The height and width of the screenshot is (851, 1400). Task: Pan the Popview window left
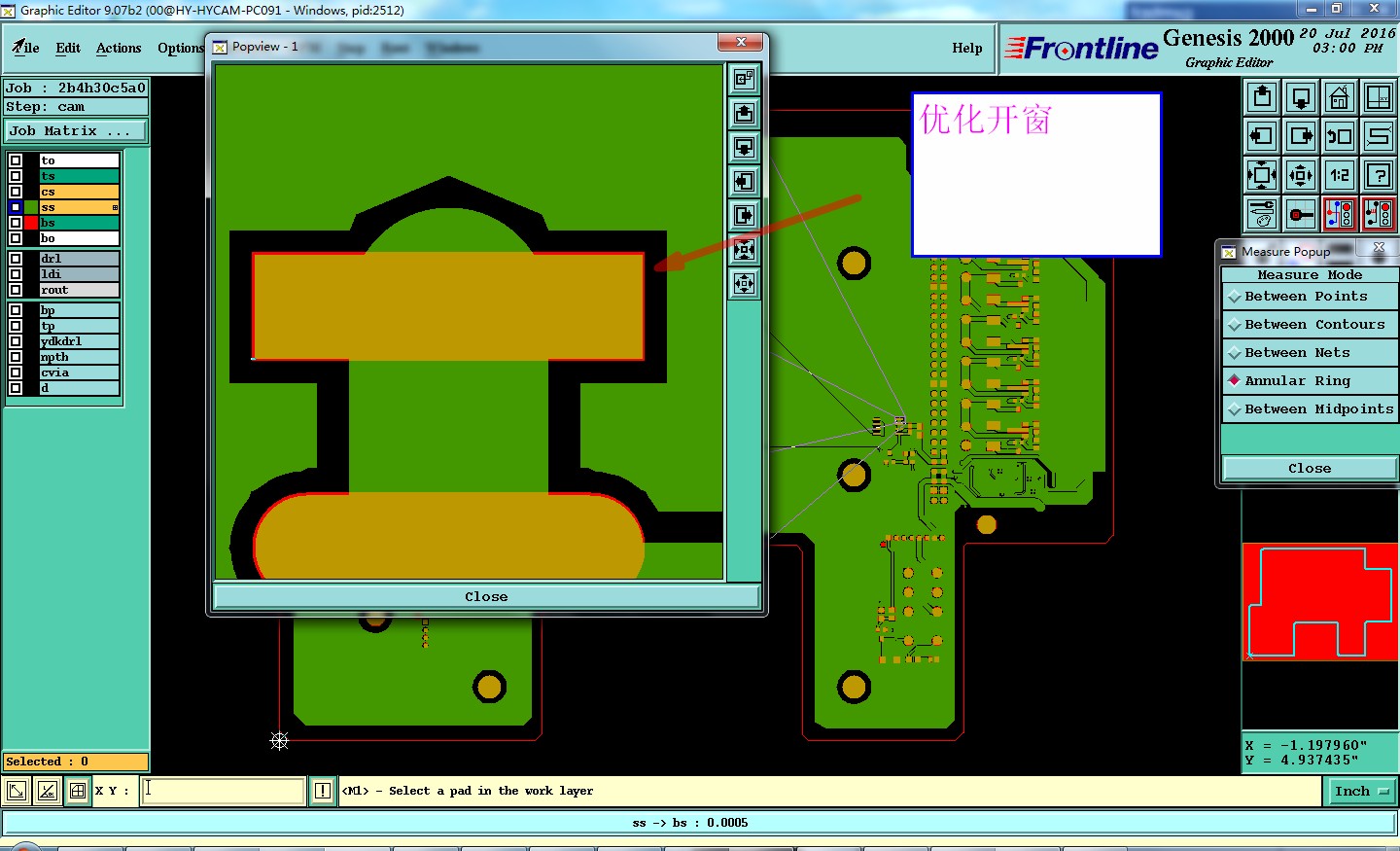click(x=744, y=182)
